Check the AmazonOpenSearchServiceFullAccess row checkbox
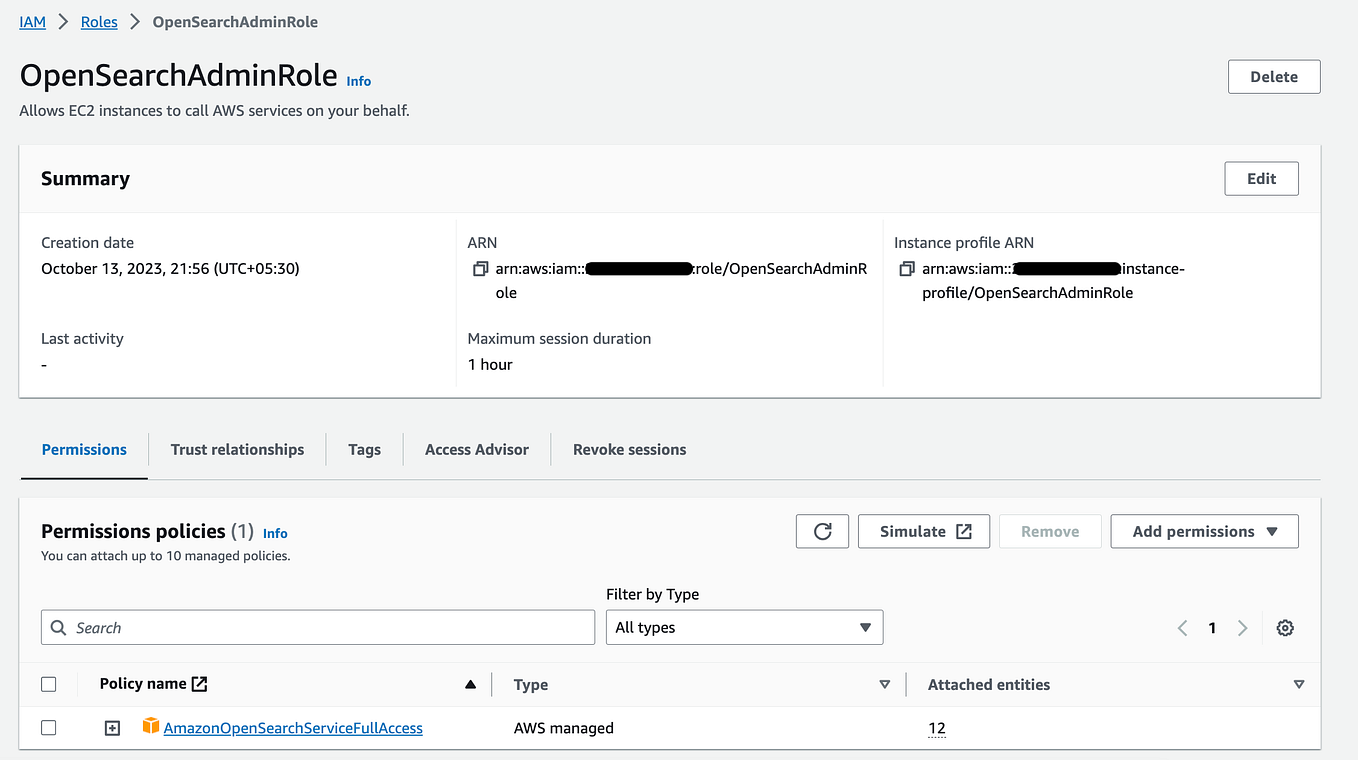Image resolution: width=1358 pixels, height=760 pixels. click(49, 727)
